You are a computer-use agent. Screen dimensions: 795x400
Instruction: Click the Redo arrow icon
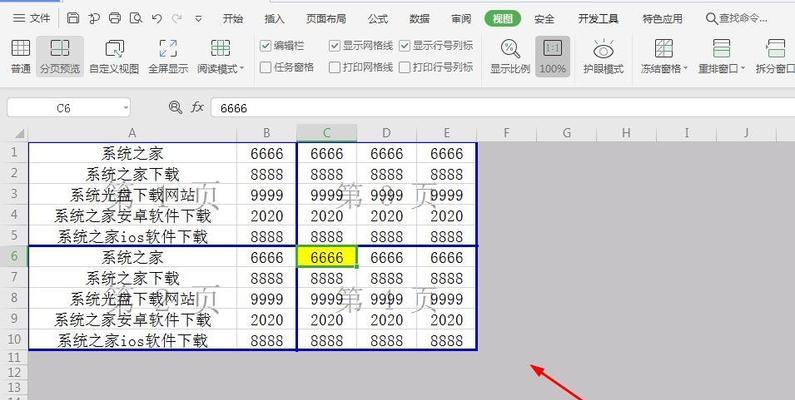[x=177, y=19]
